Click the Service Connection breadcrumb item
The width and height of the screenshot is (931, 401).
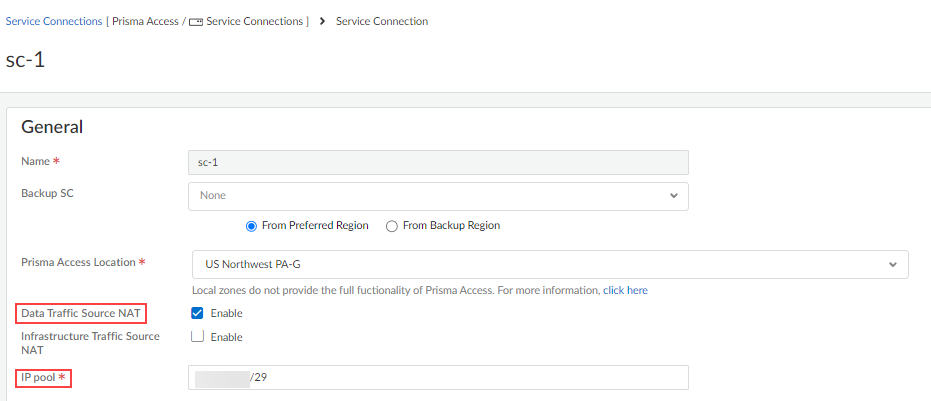382,21
